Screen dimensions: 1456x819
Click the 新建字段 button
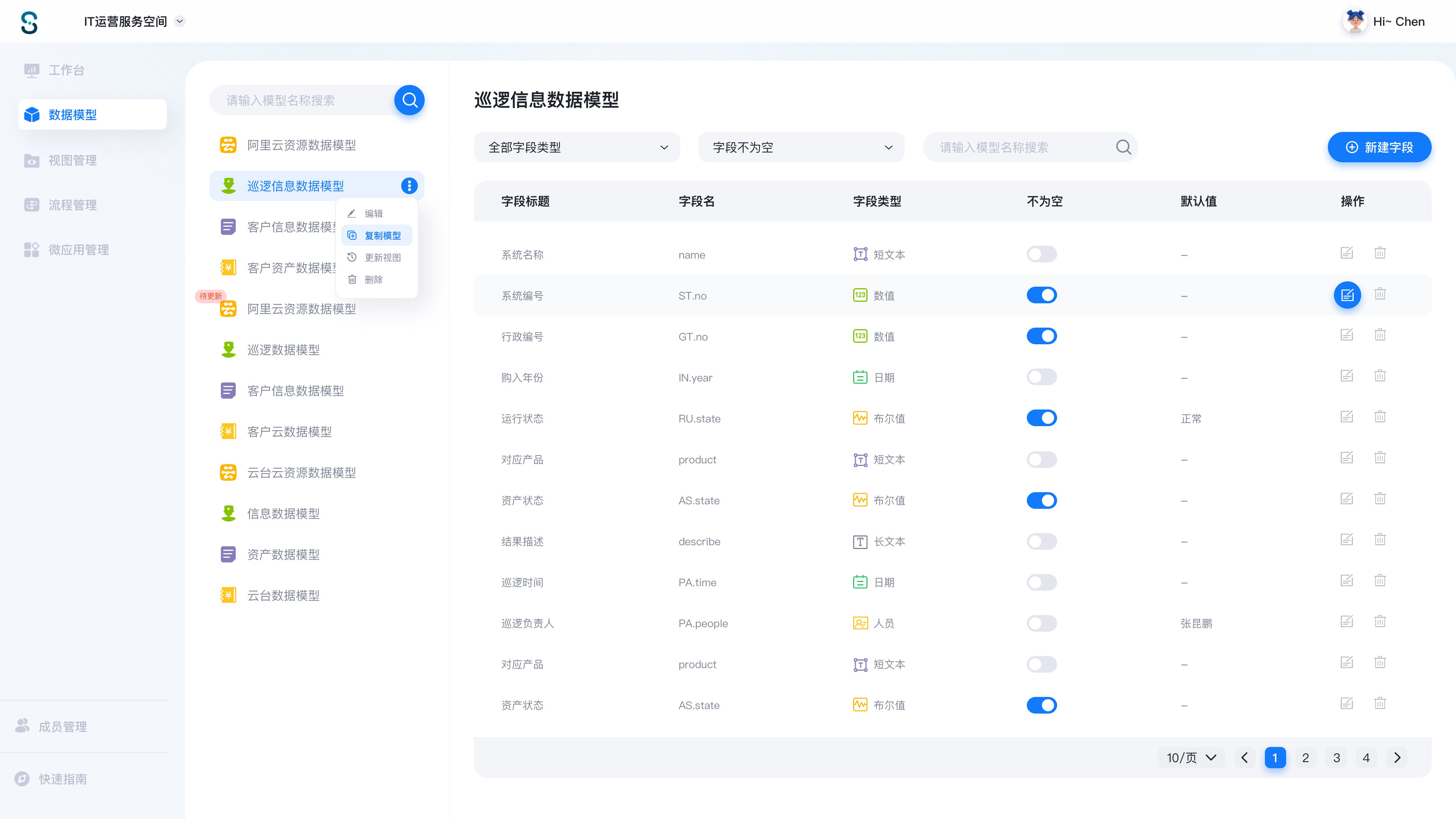point(1379,147)
